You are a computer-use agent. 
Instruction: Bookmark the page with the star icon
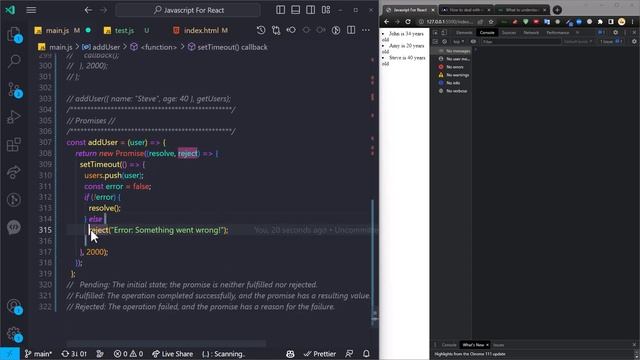491,22
